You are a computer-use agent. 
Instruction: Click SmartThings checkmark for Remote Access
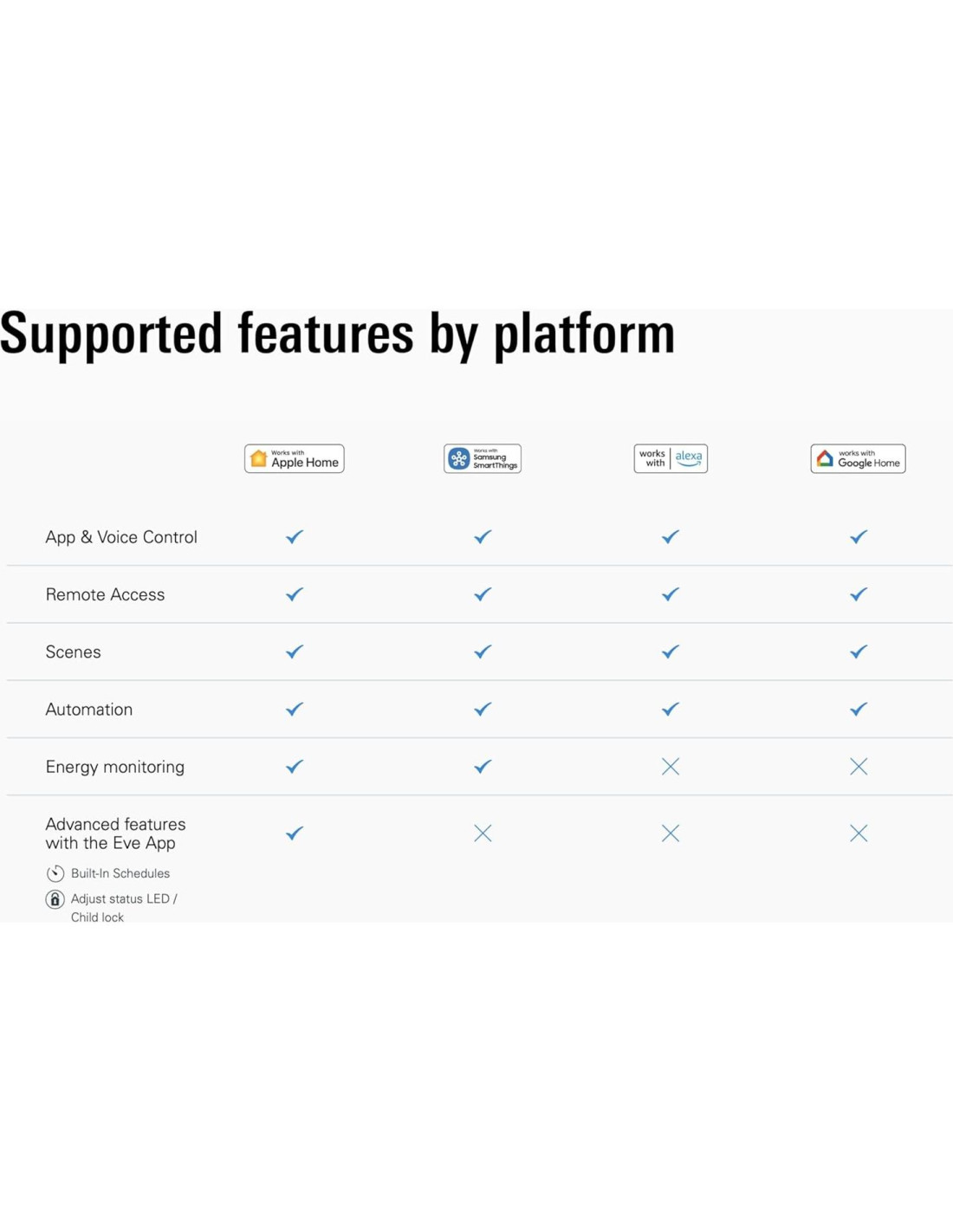click(x=483, y=594)
